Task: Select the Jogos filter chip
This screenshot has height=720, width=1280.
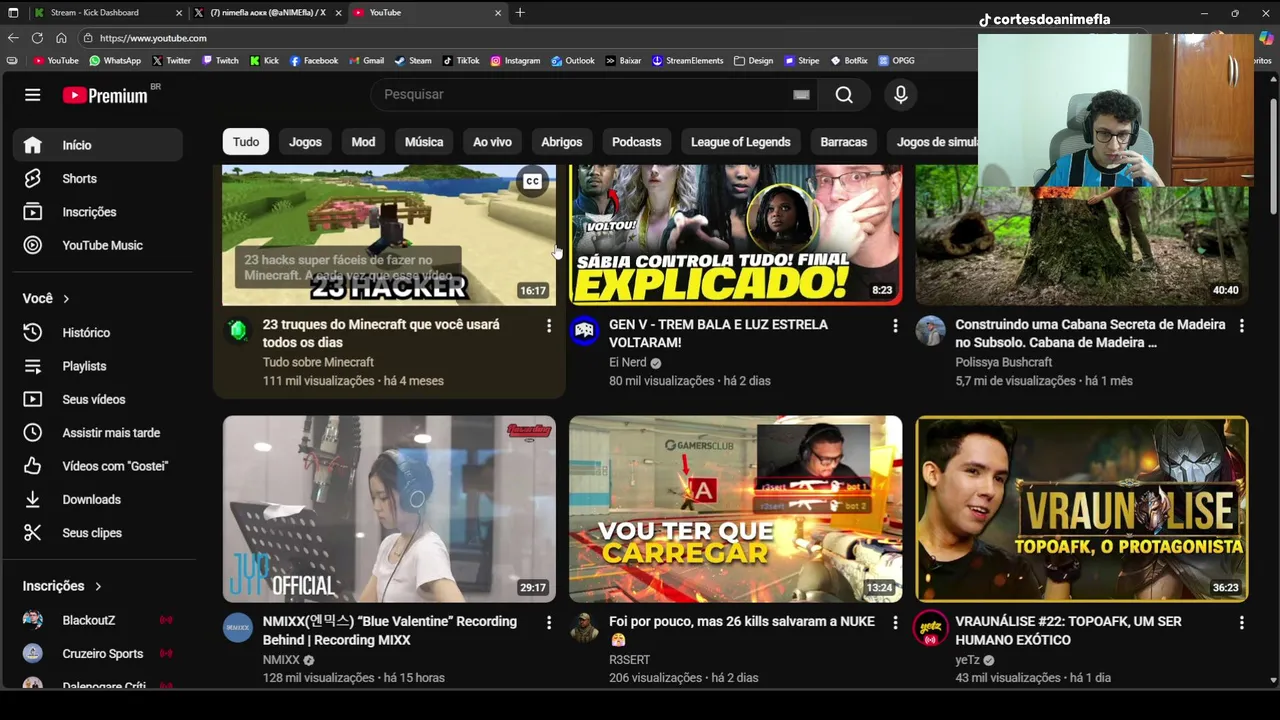Action: [305, 142]
